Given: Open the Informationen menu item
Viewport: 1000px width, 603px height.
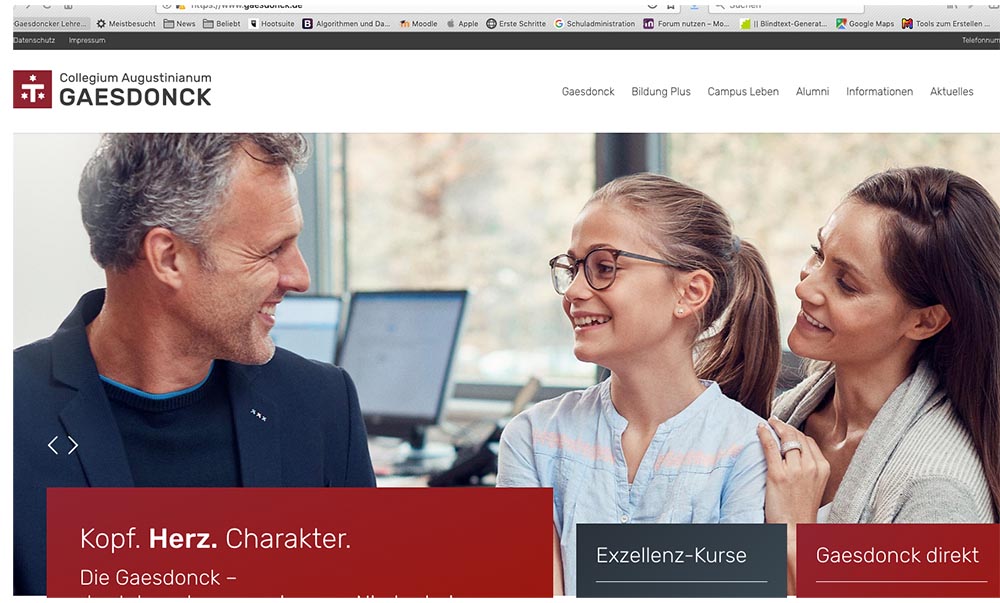Looking at the screenshot, I should [x=879, y=92].
